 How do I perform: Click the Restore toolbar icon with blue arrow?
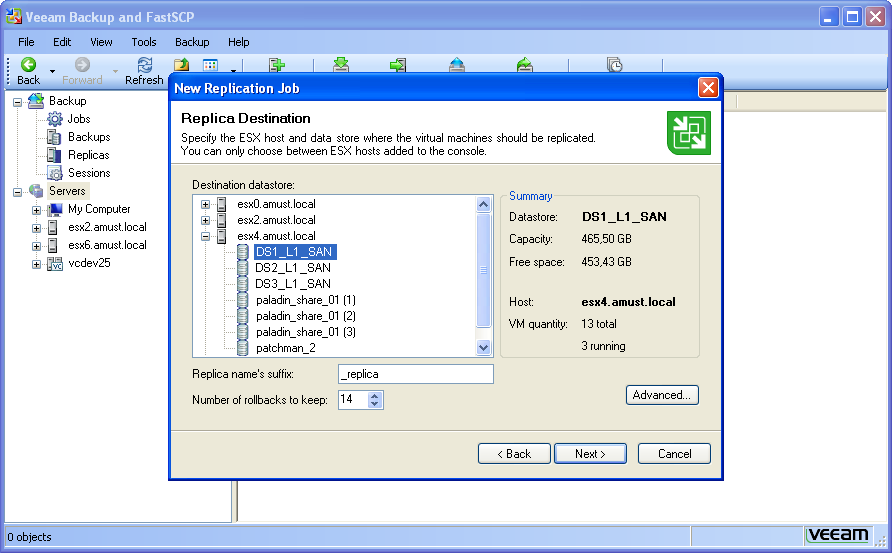pos(457,64)
